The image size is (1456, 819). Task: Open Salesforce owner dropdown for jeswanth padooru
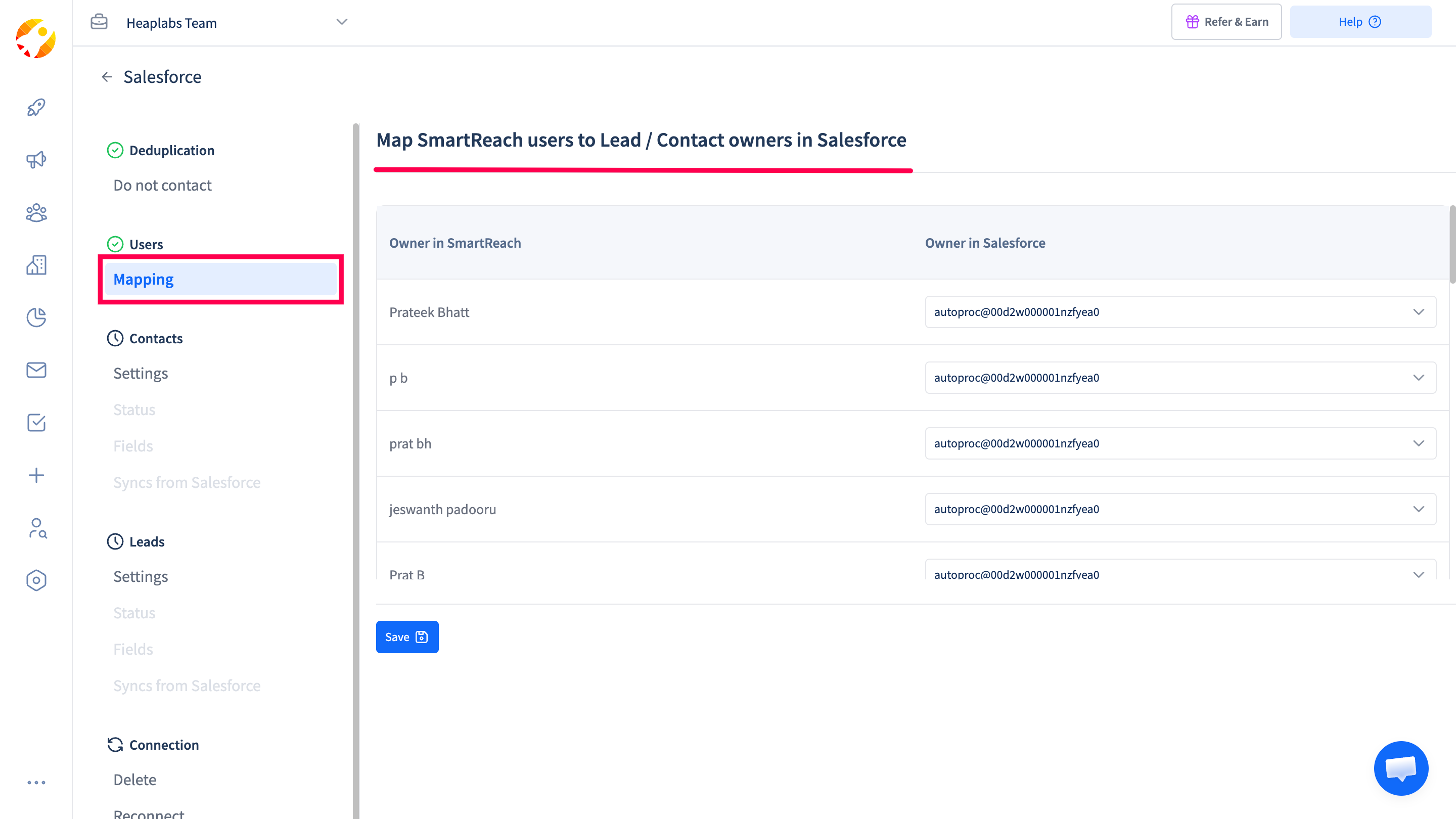[1180, 509]
